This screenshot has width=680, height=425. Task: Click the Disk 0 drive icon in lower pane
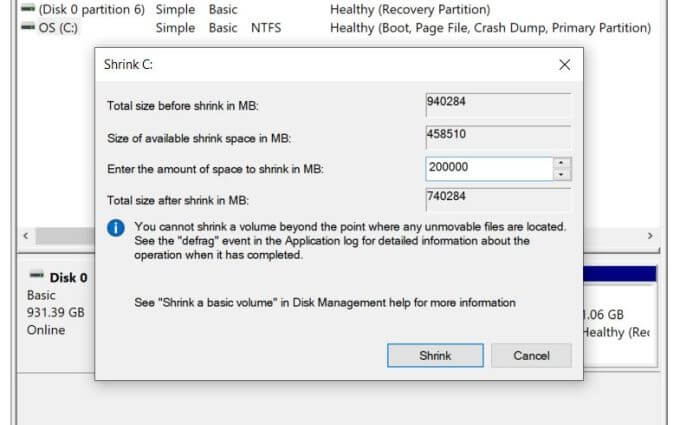36,276
